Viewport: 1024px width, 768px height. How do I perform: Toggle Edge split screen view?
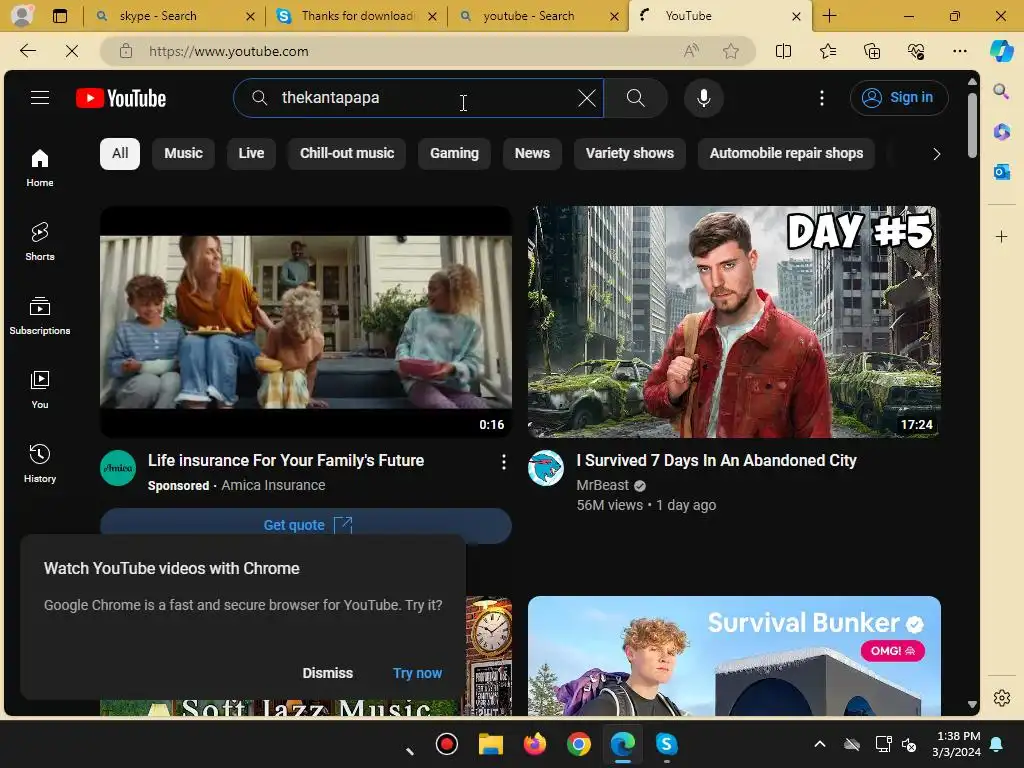(783, 51)
